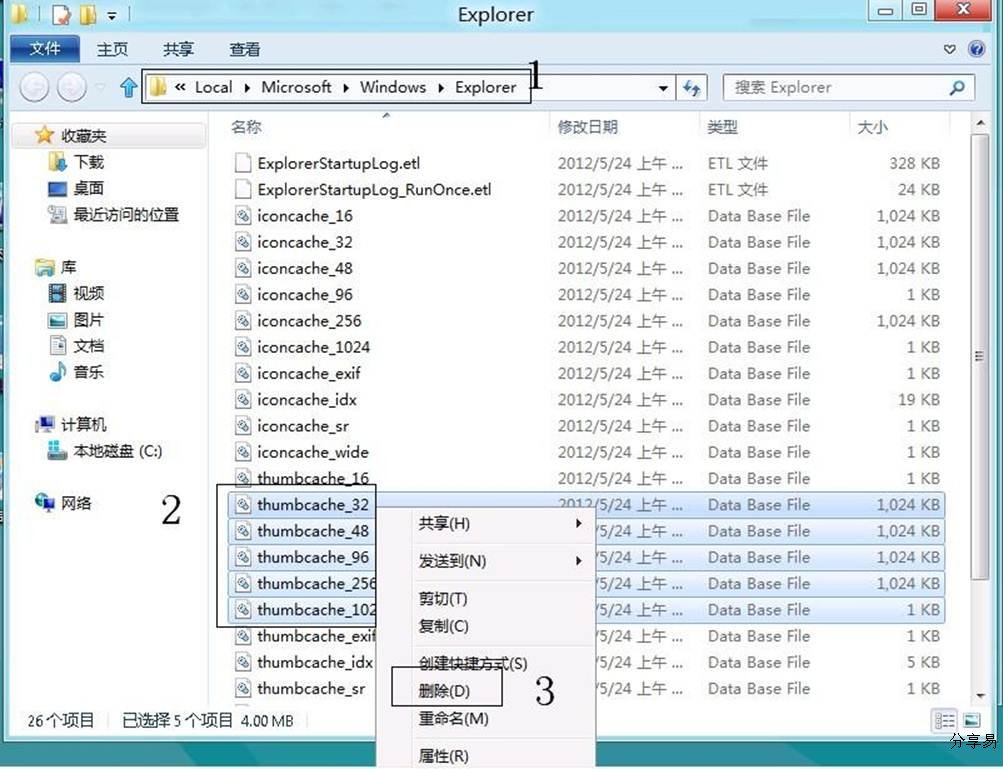The height and width of the screenshot is (769, 1003).
Task: Click the refresh icon beside address bar
Action: point(692,88)
